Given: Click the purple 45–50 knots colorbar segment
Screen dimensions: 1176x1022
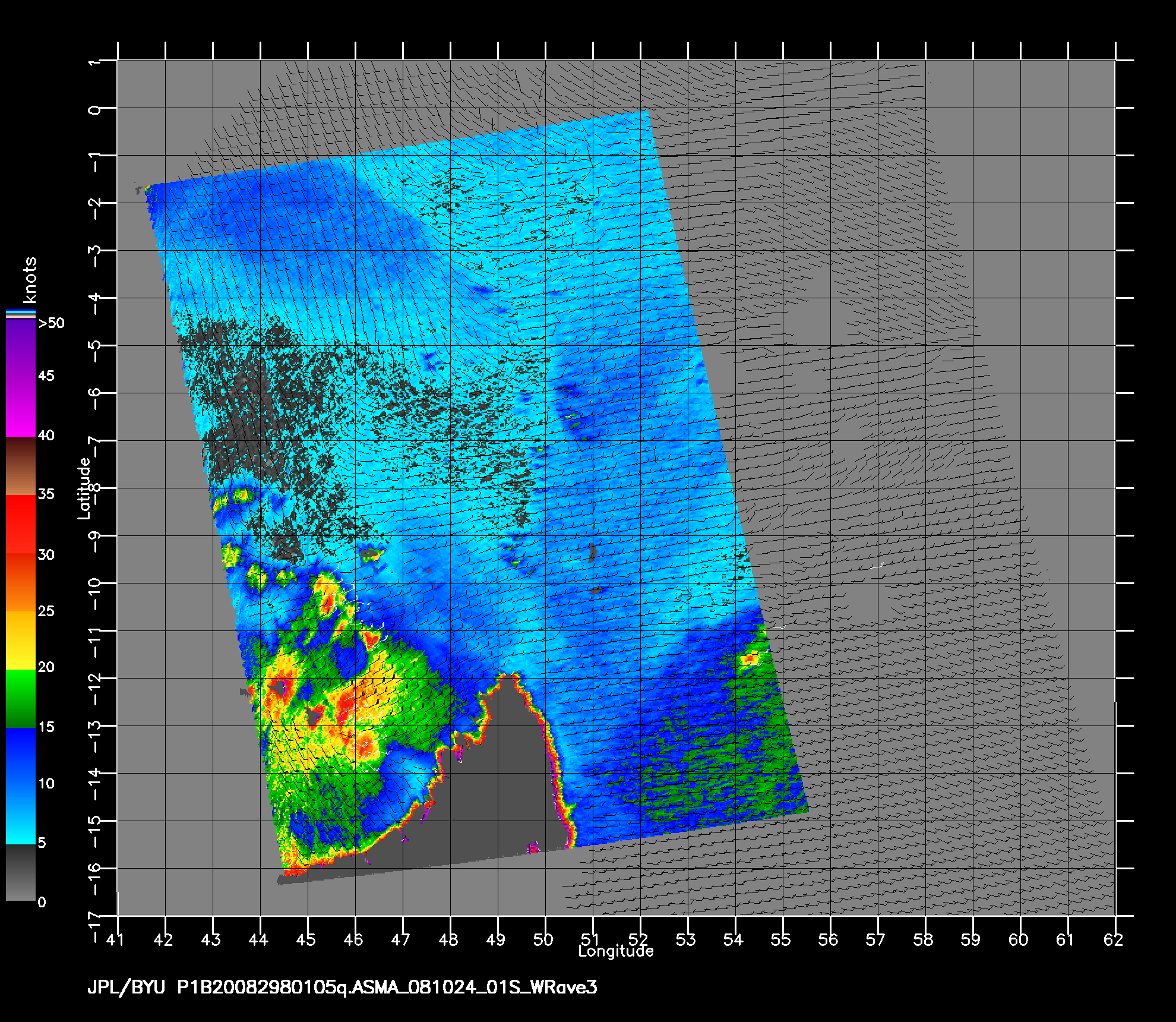Looking at the screenshot, I should click(21, 350).
